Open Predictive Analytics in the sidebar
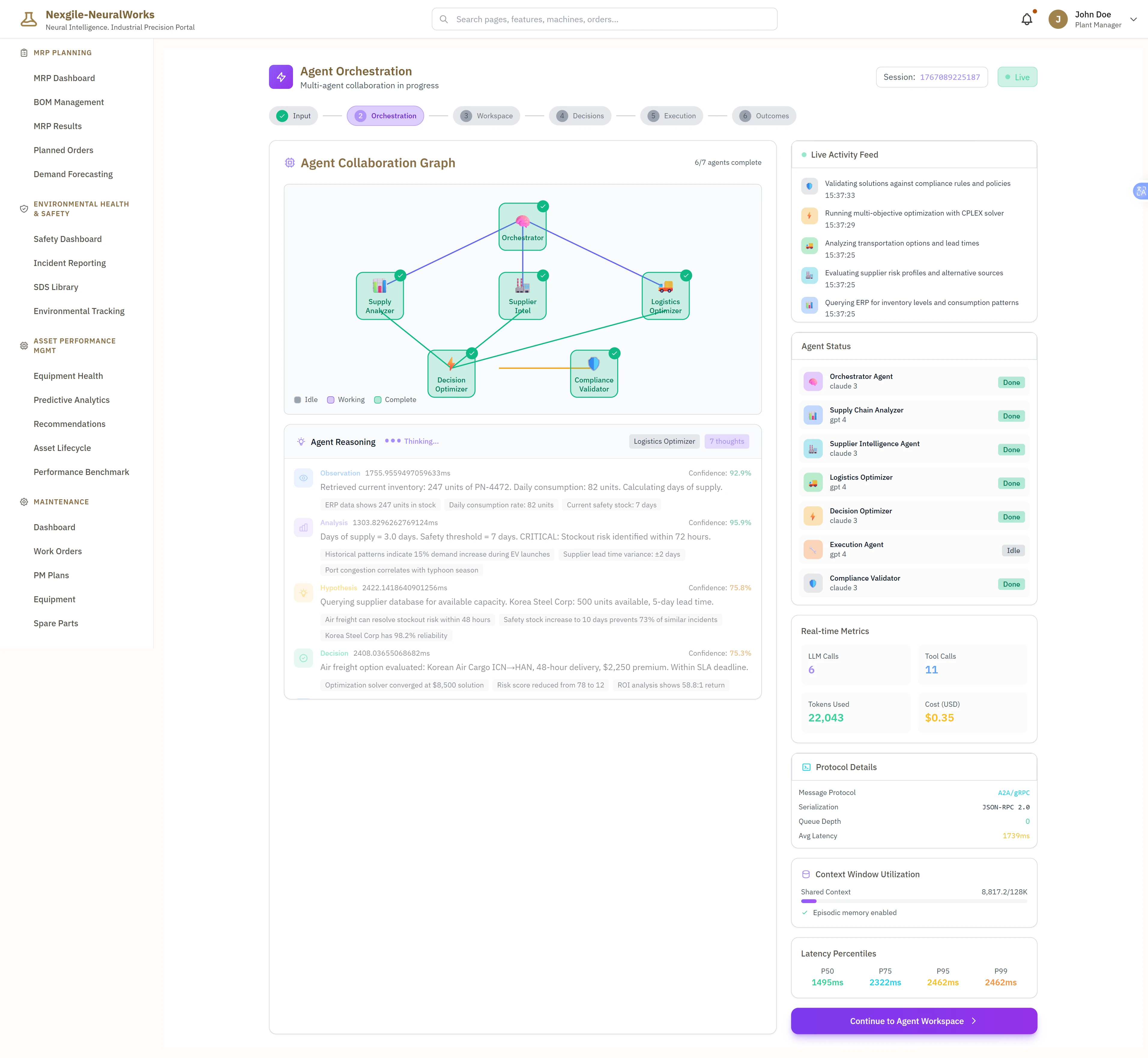1148x1058 pixels. [x=71, y=400]
